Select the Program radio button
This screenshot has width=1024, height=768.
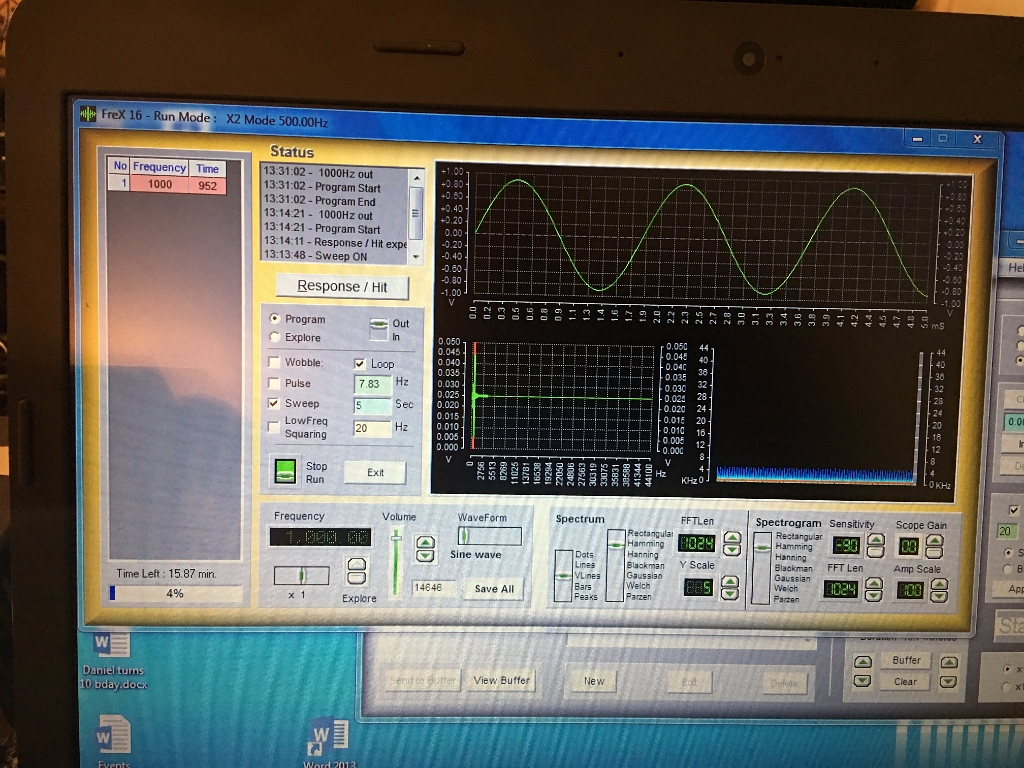tap(275, 319)
